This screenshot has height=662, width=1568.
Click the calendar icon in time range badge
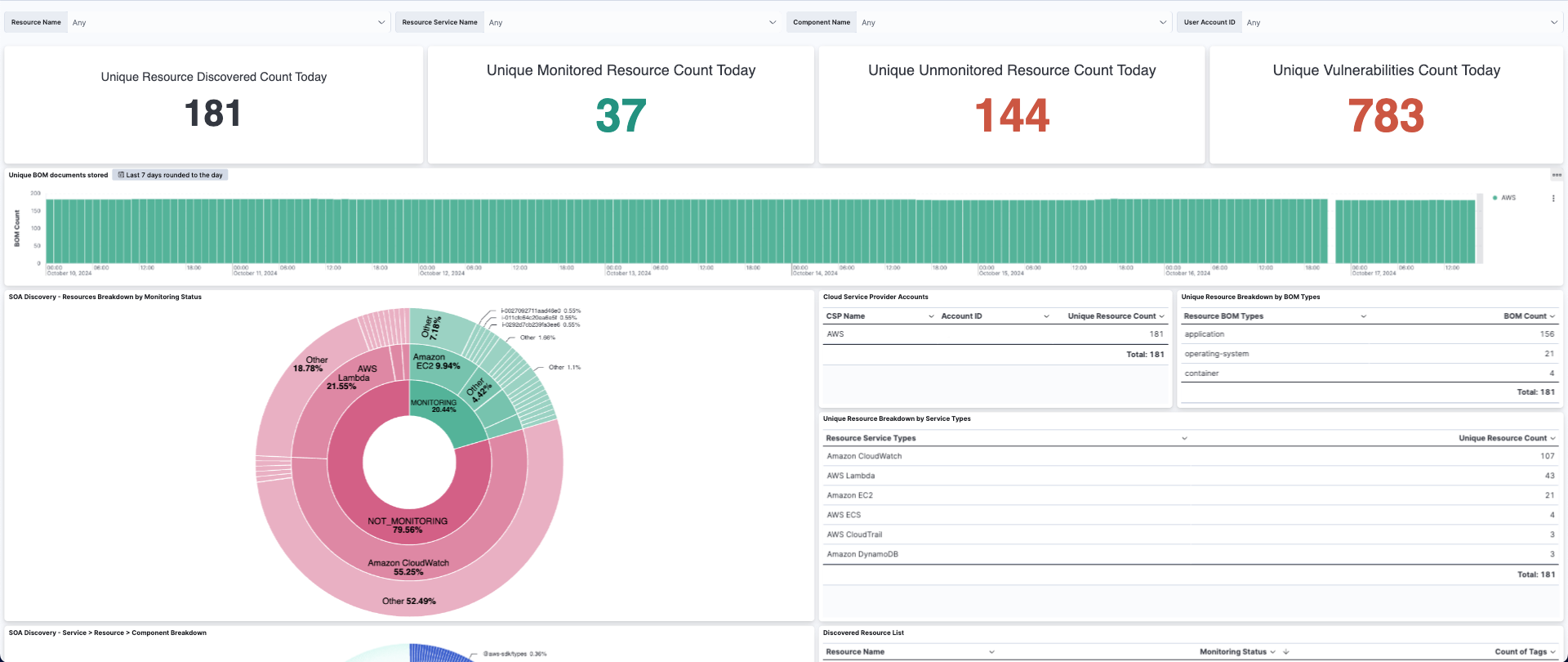[x=121, y=175]
